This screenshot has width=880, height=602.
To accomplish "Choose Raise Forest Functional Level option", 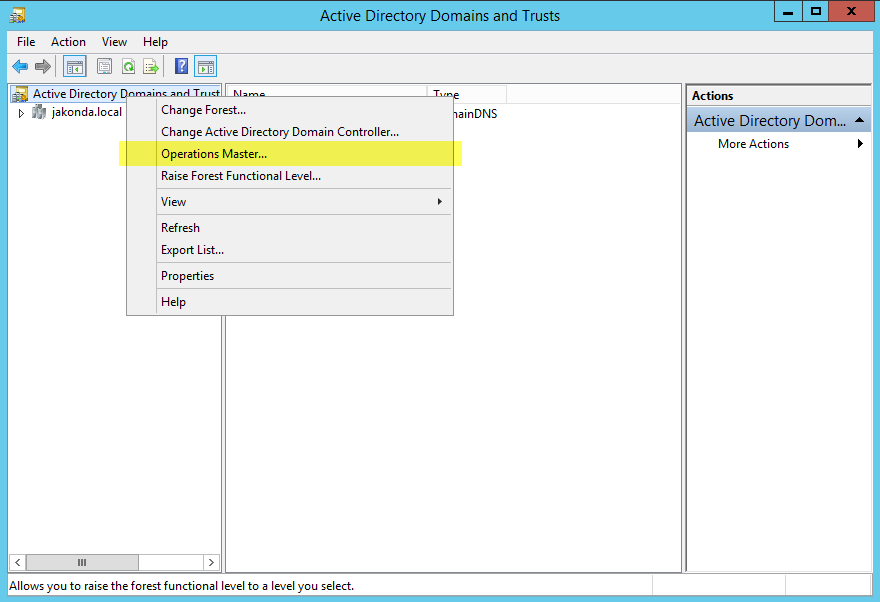I will coord(241,176).
